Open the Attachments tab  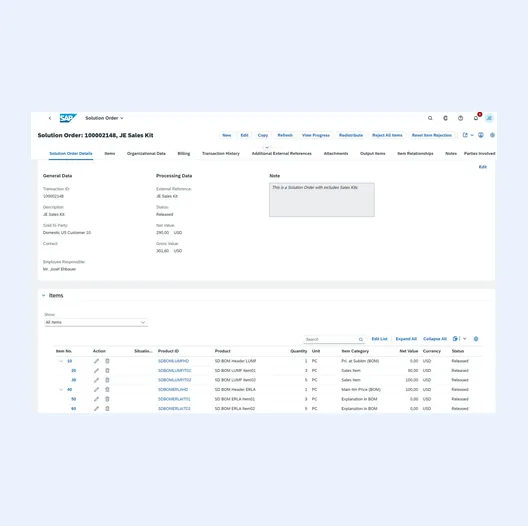tap(336, 154)
